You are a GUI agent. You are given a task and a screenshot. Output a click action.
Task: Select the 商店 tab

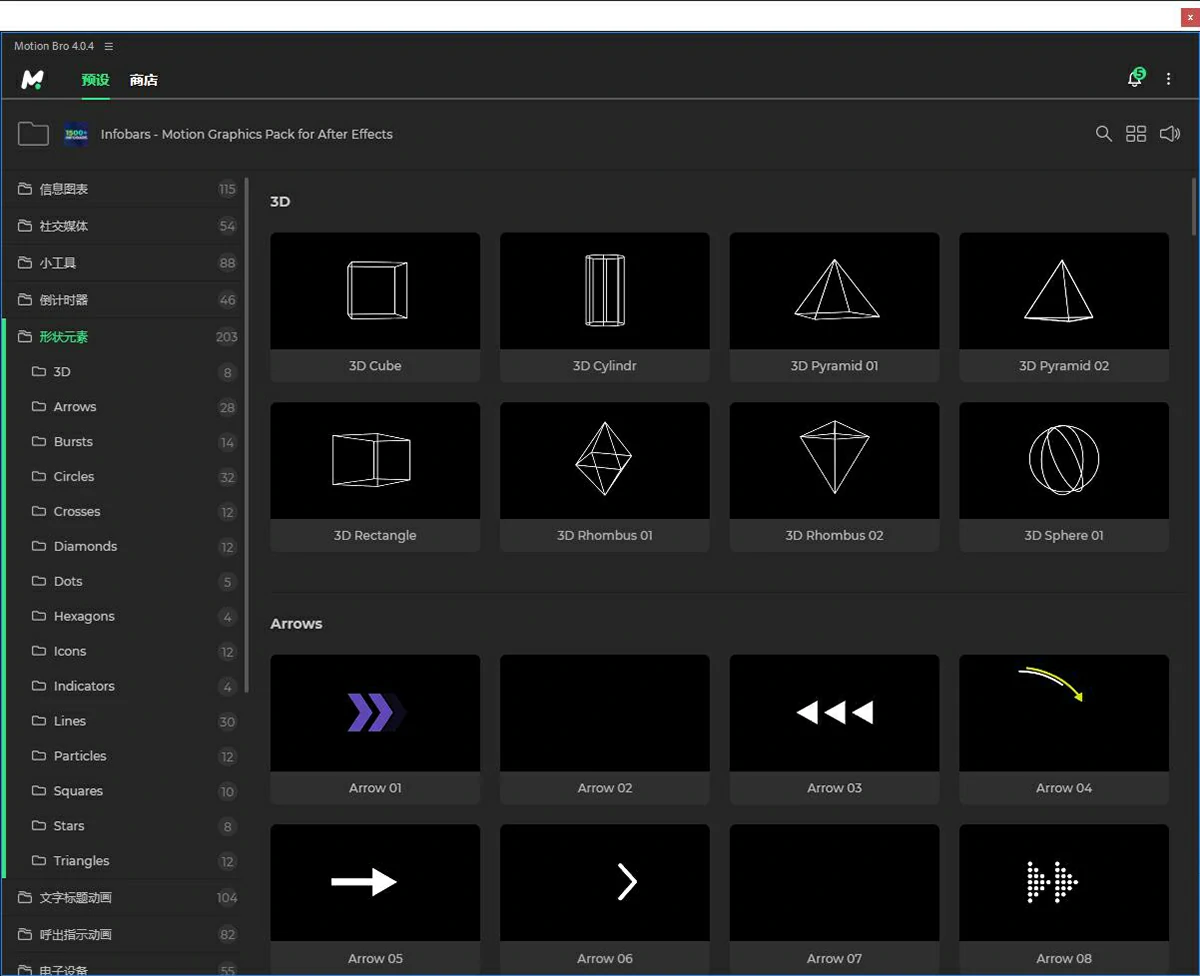click(x=144, y=80)
